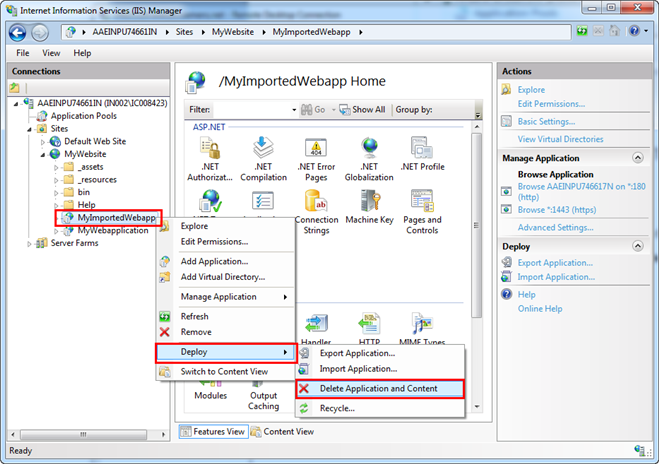This screenshot has width=659, height=464.
Task: Choose Delete Application and Content
Action: coord(378,388)
